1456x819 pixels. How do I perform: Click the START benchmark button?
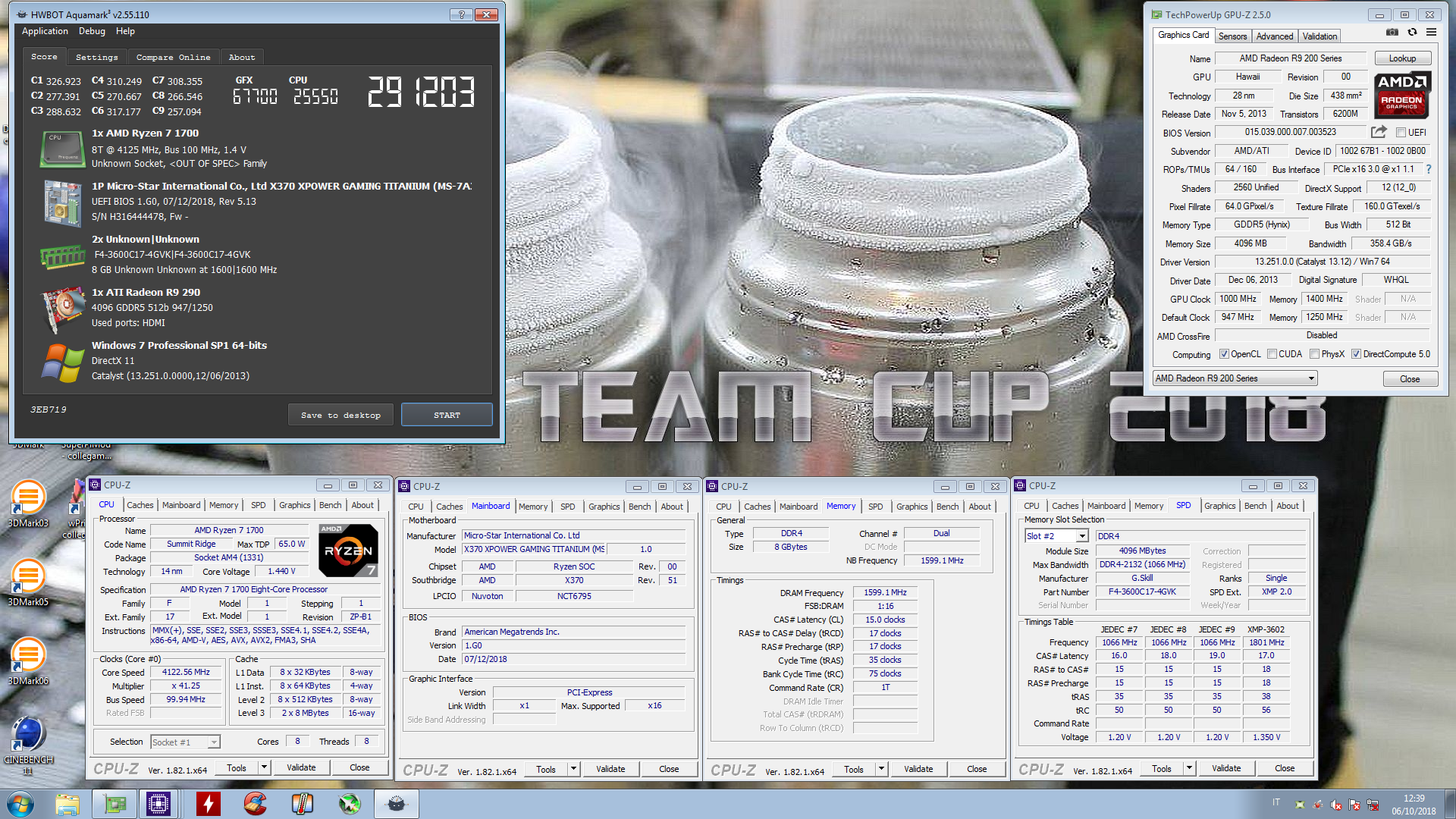coord(447,415)
